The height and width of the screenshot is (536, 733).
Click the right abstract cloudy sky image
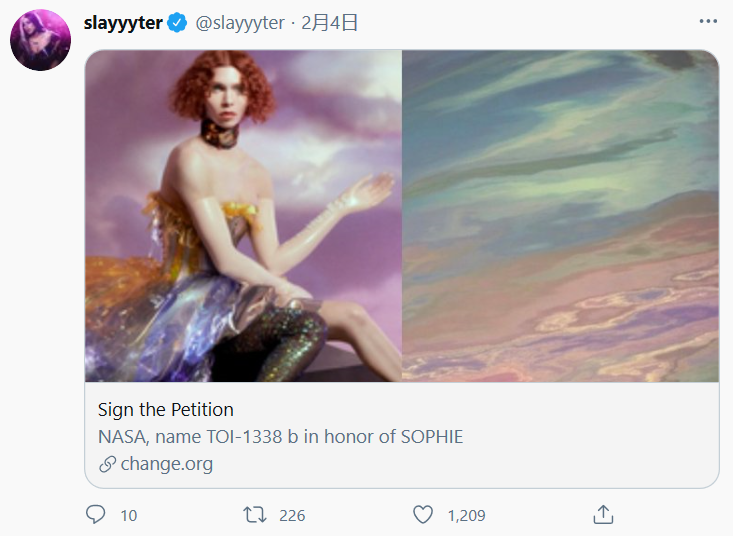(x=560, y=216)
